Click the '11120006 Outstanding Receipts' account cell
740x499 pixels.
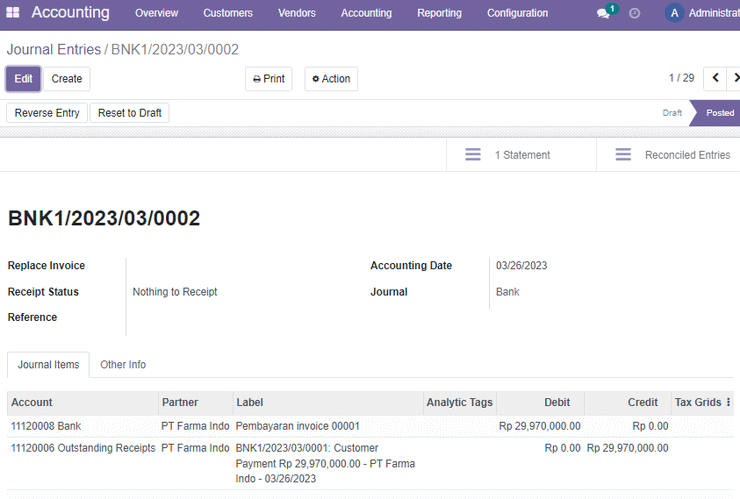83,448
